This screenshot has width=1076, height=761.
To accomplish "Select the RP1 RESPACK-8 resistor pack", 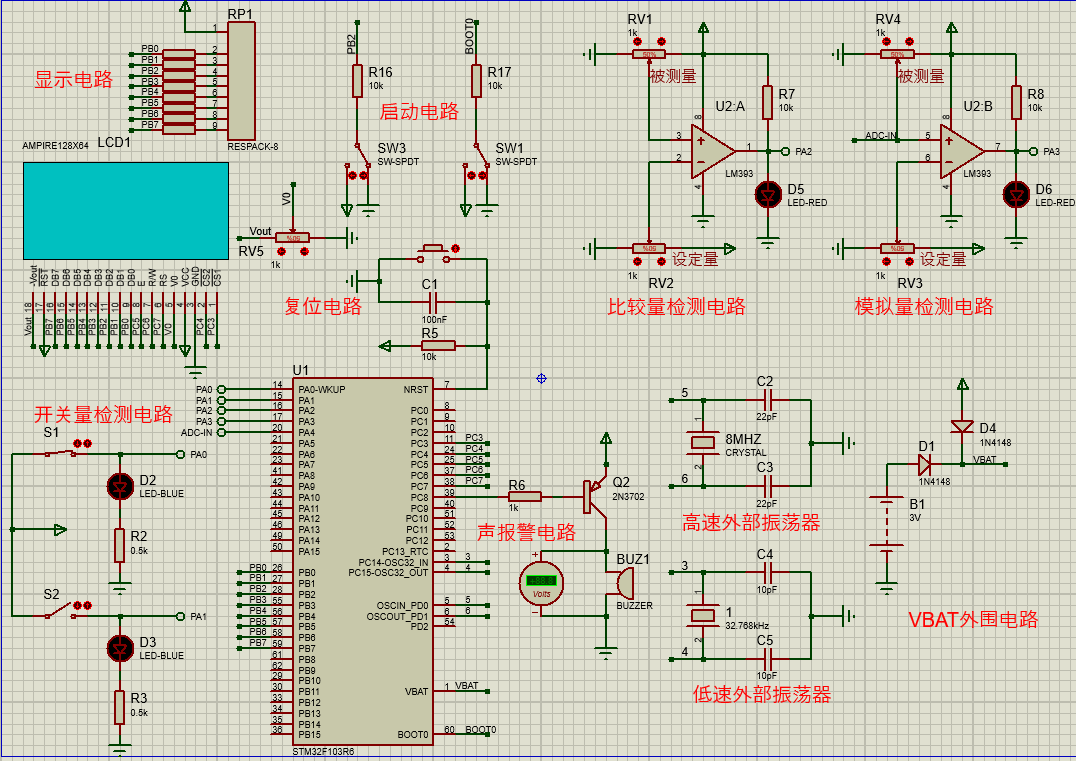I will point(241,81).
